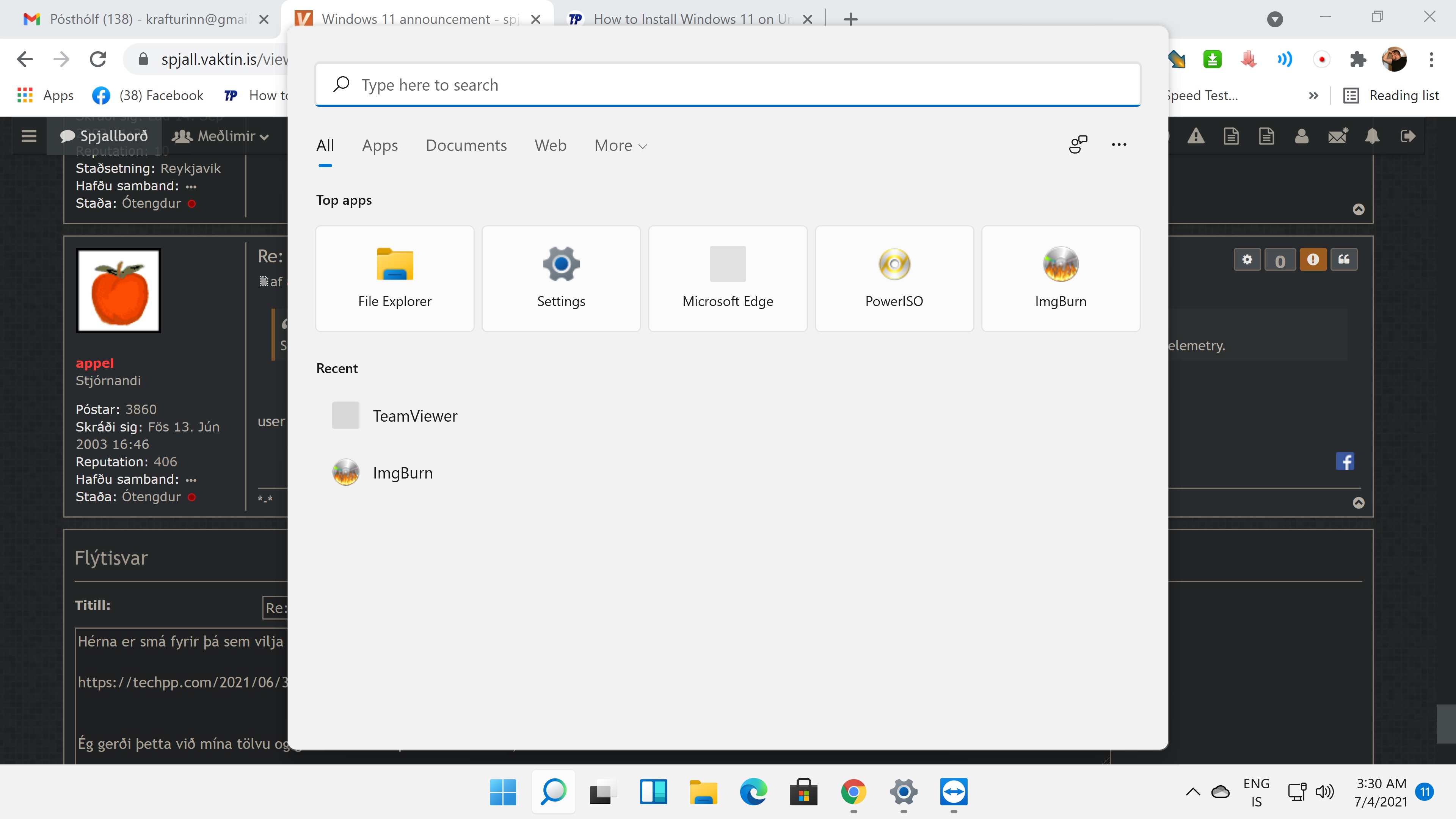Image resolution: width=1456 pixels, height=819 pixels.
Task: Open forum notifications via the bell icon
Action: [x=1373, y=136]
